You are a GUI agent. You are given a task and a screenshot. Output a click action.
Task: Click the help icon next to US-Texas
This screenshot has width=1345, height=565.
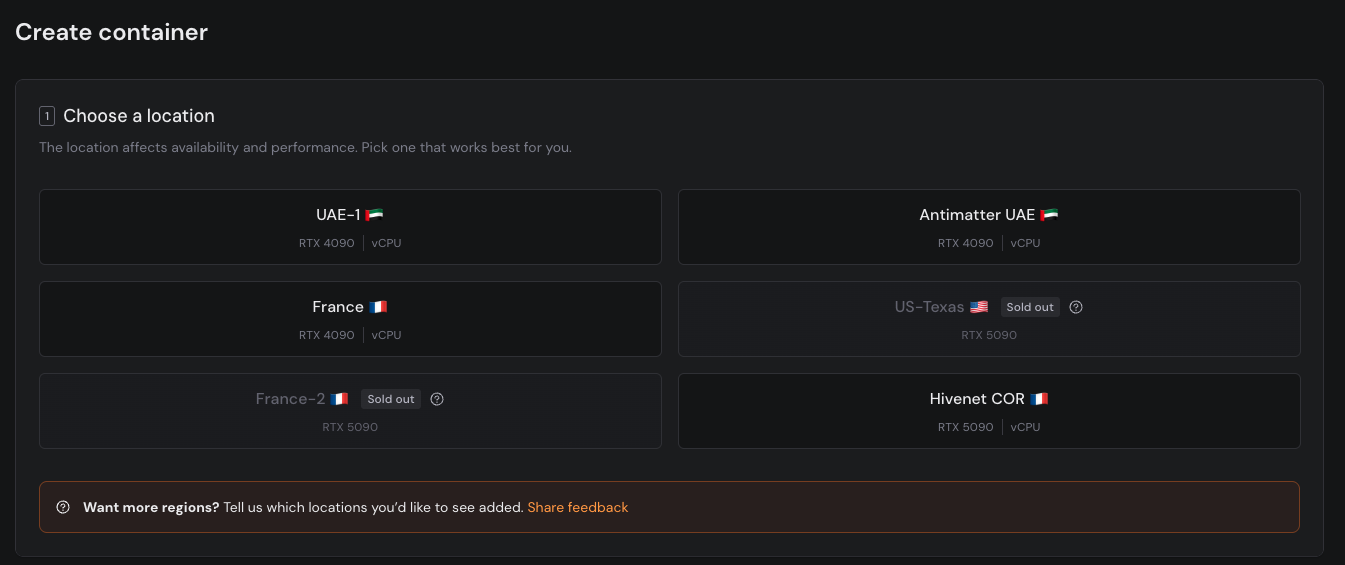click(1076, 307)
